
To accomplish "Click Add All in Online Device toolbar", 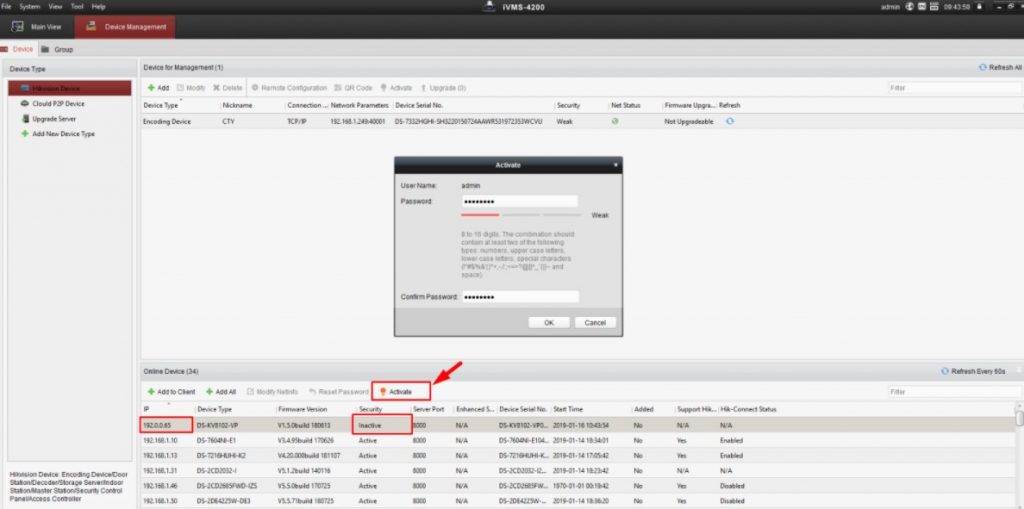I will tap(221, 391).
